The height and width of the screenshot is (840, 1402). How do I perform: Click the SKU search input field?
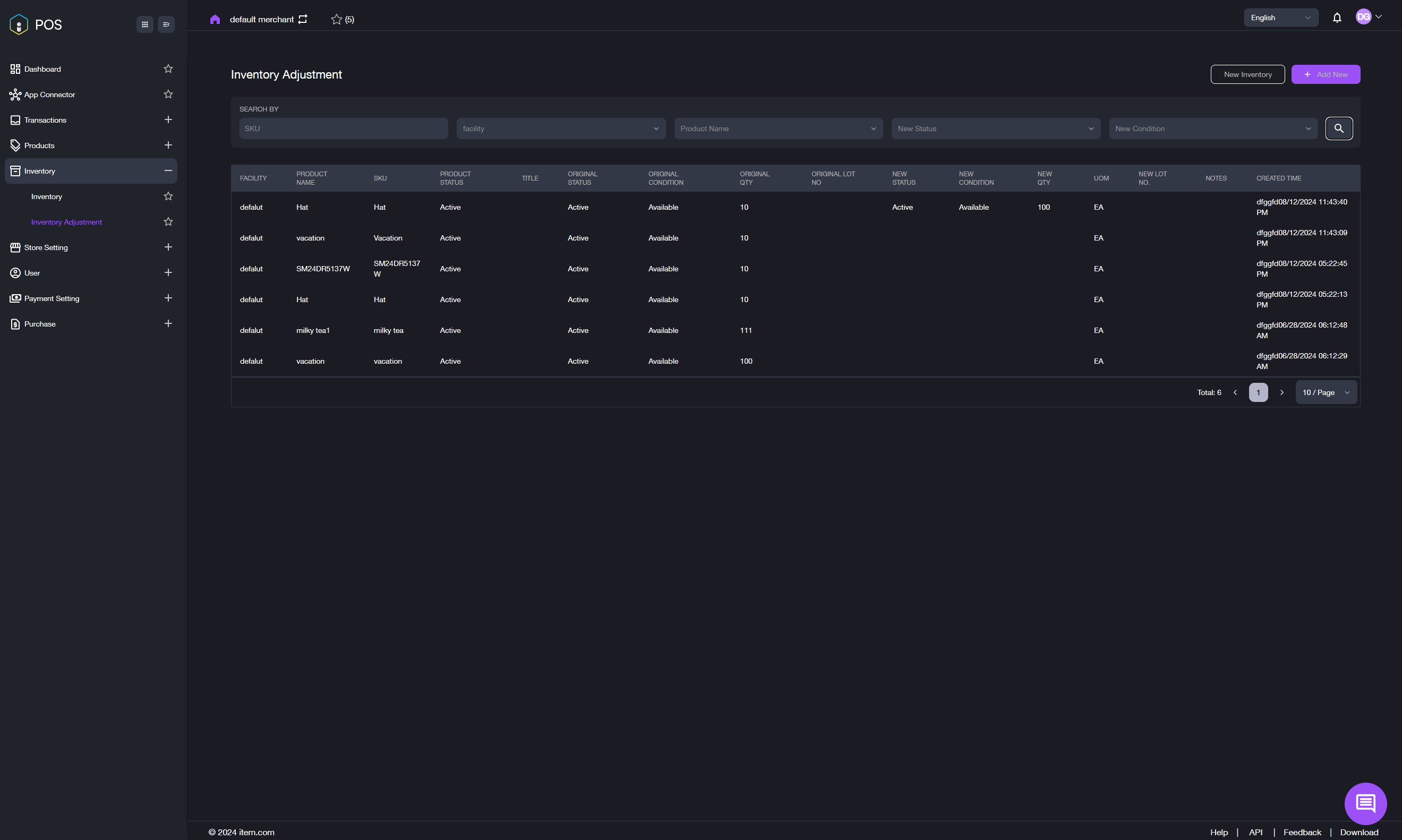point(343,128)
